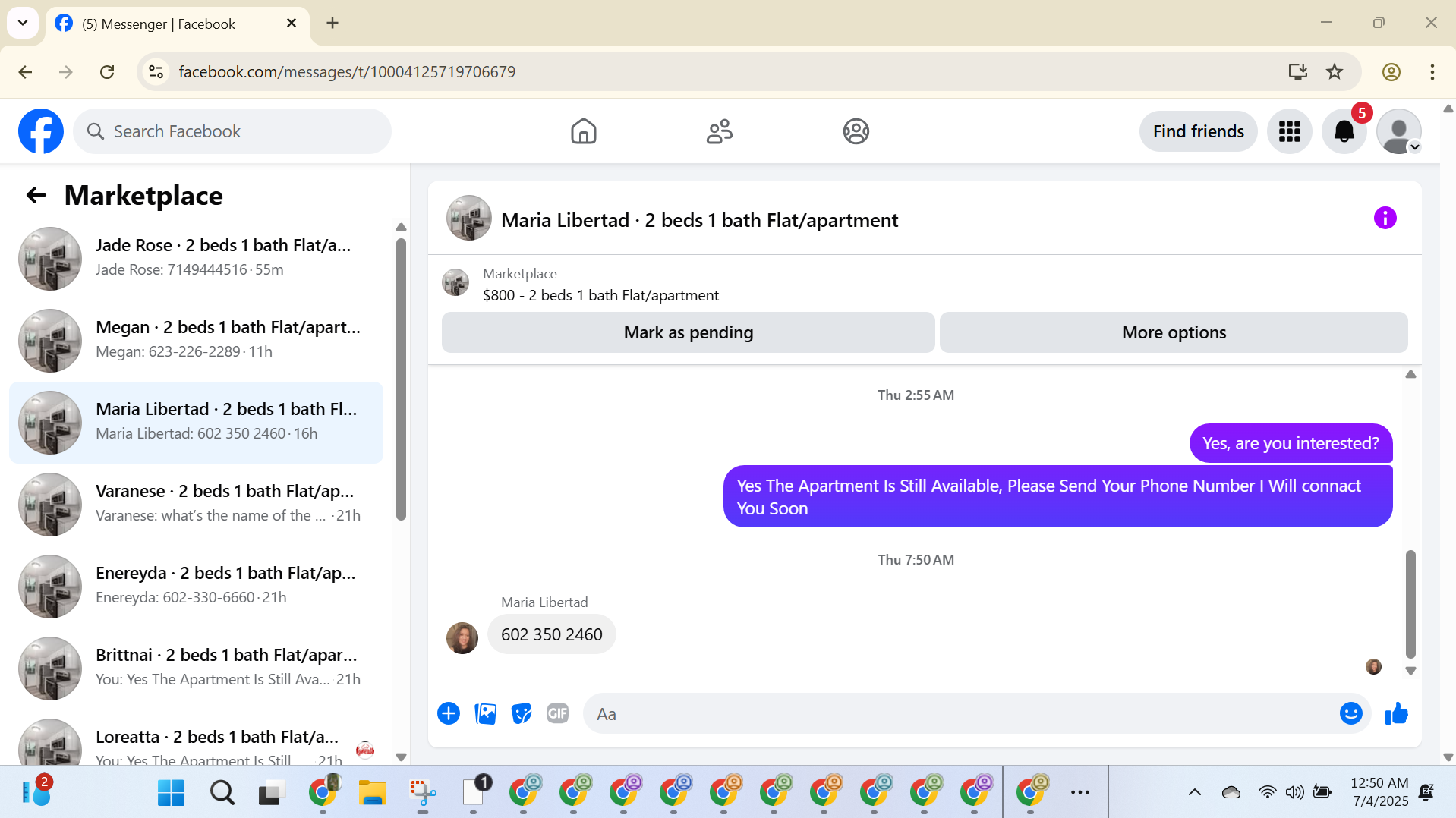
Task: Click conversation list scroll down arrow
Action: [x=401, y=757]
